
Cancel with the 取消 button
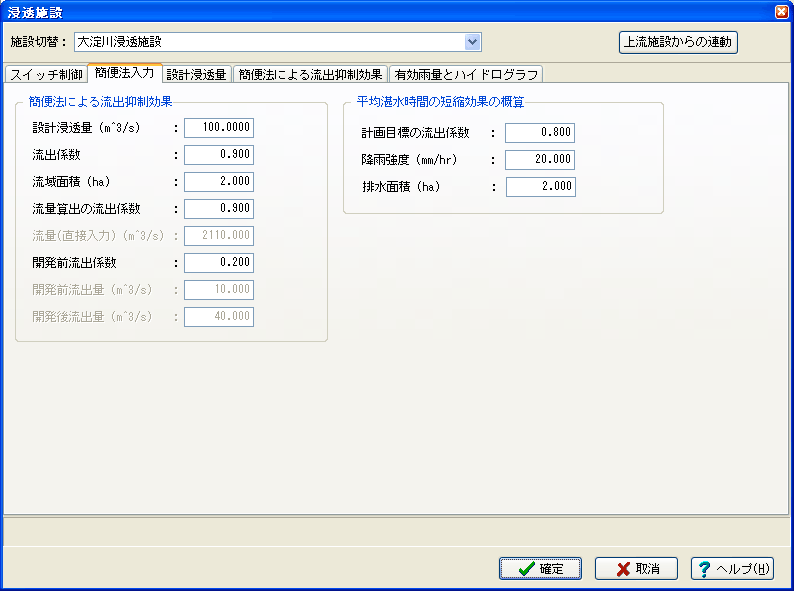point(636,569)
